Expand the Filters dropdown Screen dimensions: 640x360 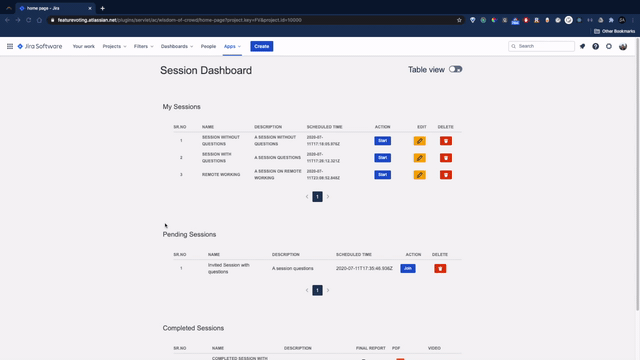(x=144, y=47)
